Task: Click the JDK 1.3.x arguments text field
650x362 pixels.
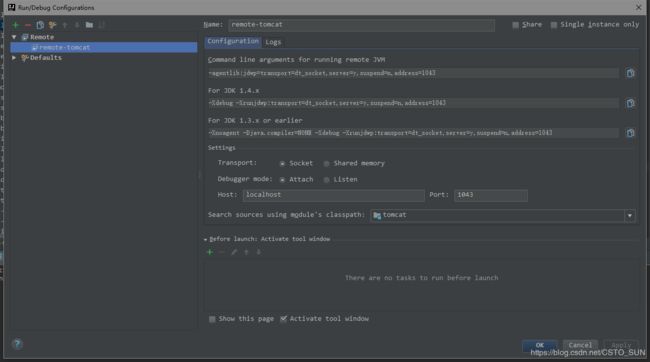Action: (x=413, y=133)
